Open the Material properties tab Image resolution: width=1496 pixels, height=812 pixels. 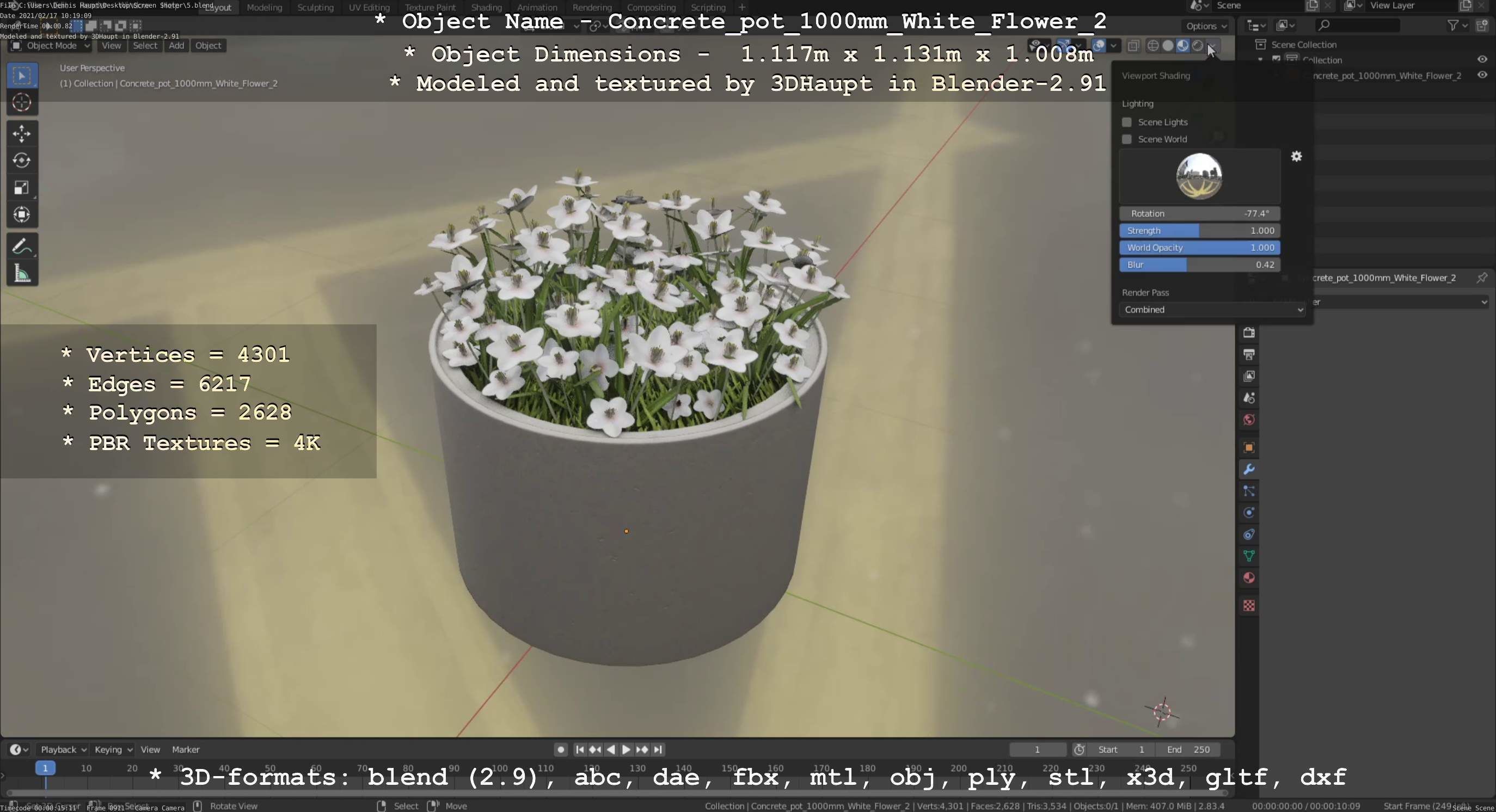[1249, 578]
